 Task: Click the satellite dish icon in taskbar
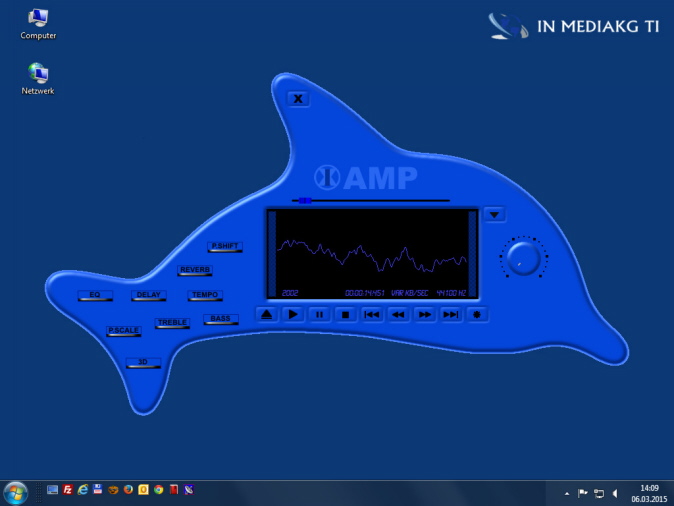coord(189,490)
